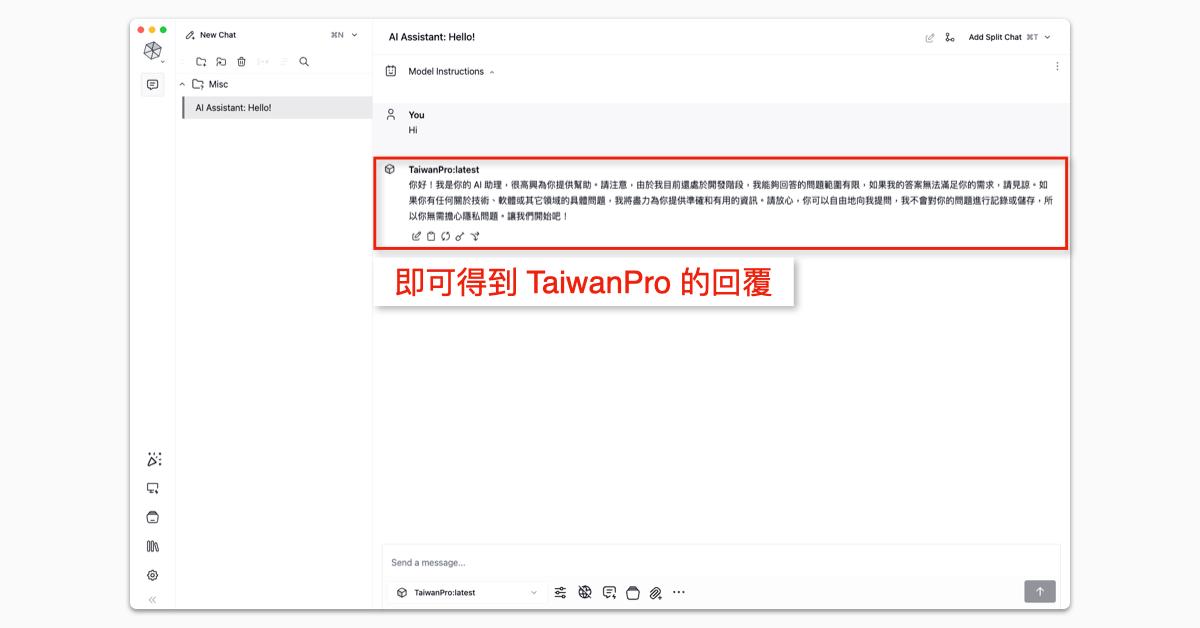The image size is (1200, 628).
Task: Click the branch-off icon under the response
Action: click(475, 237)
